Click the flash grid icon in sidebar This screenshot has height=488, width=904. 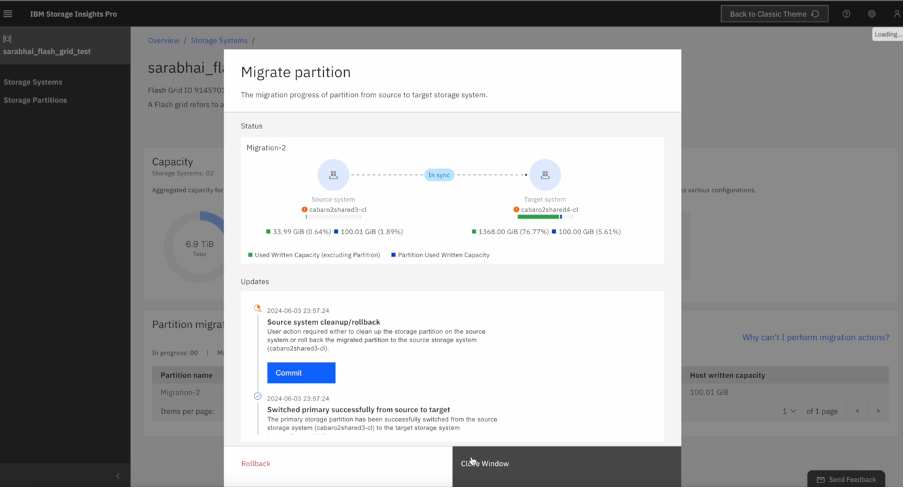[x=7, y=39]
